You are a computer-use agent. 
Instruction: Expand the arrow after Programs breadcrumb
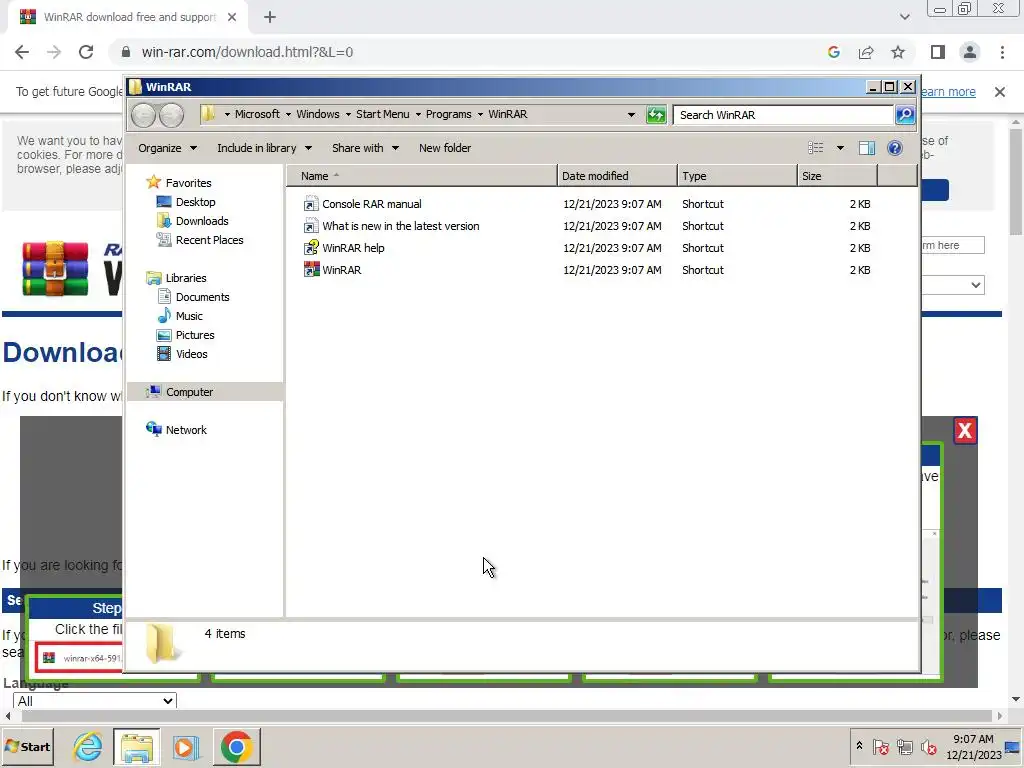480,114
